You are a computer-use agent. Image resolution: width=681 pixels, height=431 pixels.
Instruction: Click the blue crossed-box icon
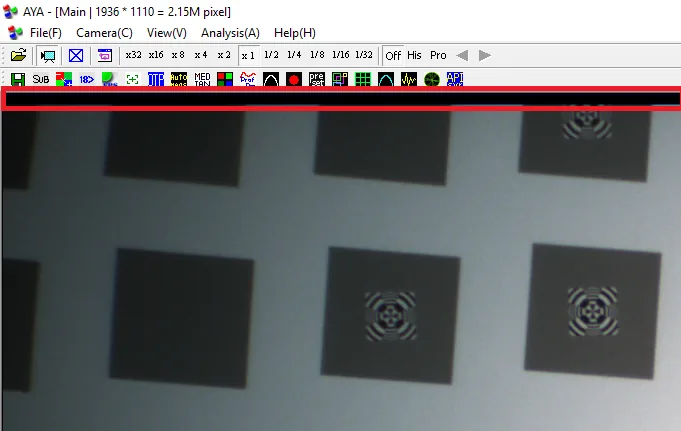(76, 55)
